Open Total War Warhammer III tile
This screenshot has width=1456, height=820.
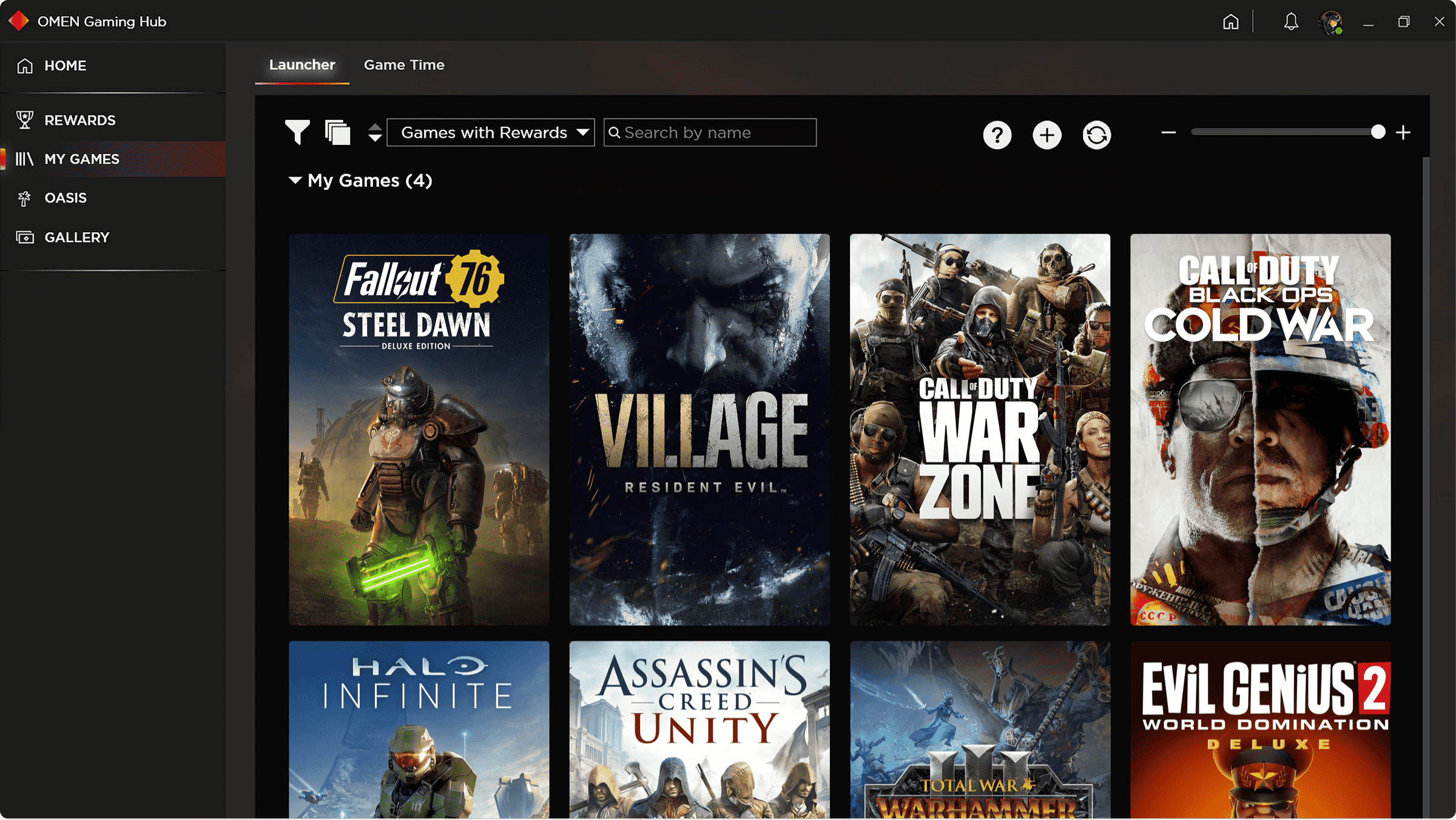[x=980, y=730]
